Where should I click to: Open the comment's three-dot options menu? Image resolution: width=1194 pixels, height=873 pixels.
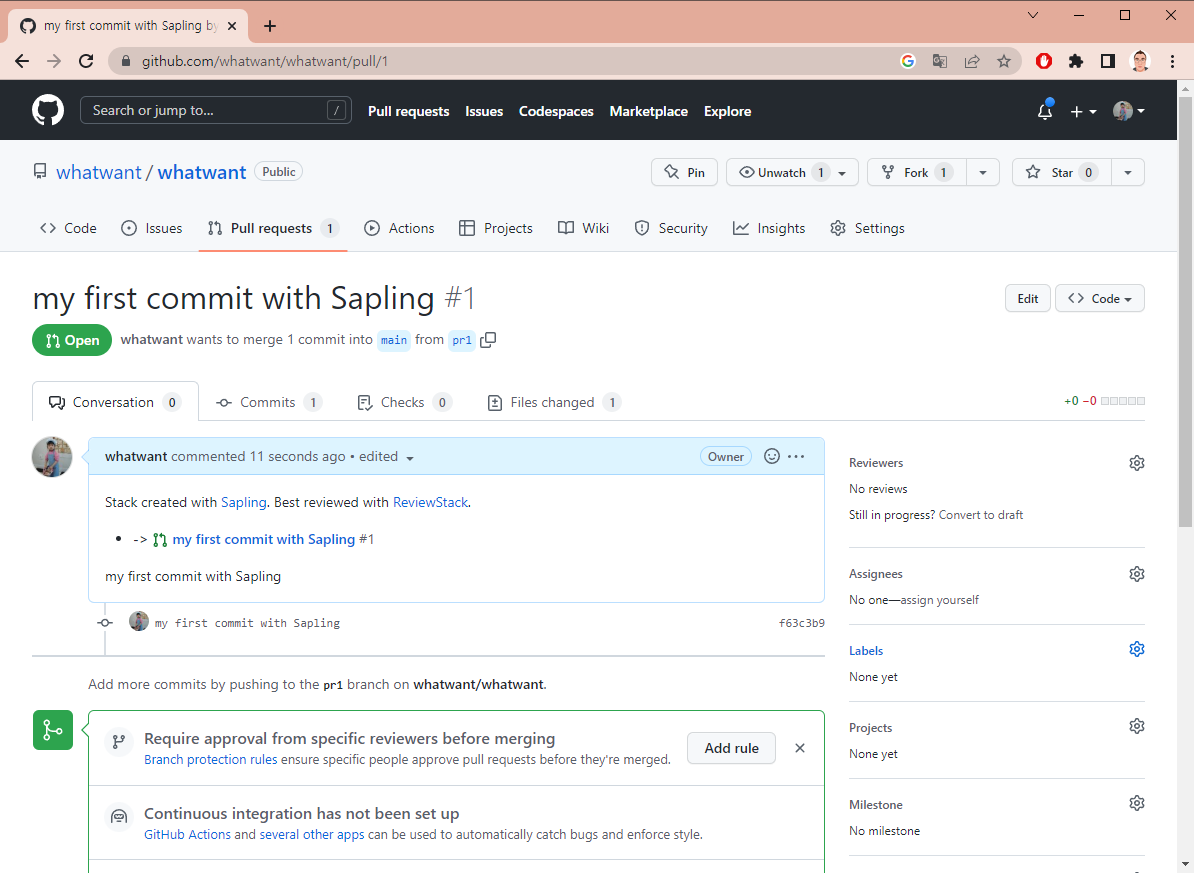tap(796, 456)
